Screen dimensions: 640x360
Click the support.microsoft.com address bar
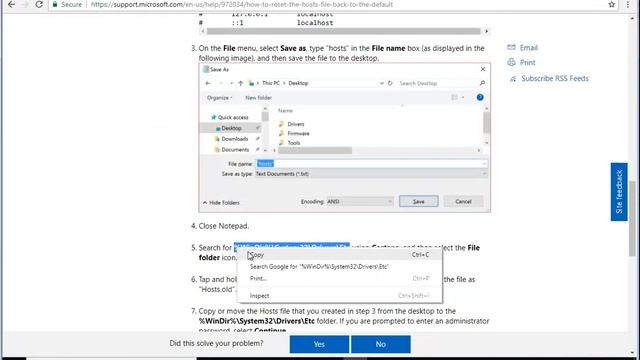242,4
